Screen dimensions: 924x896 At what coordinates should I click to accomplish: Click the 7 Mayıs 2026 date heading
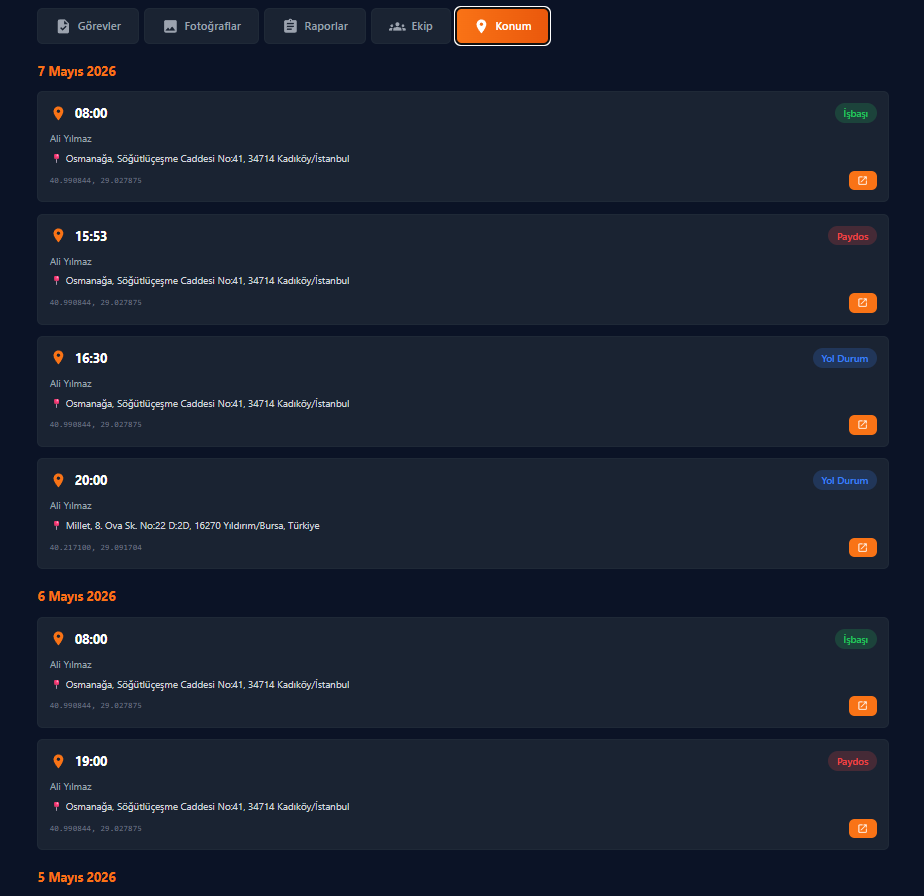(x=77, y=71)
